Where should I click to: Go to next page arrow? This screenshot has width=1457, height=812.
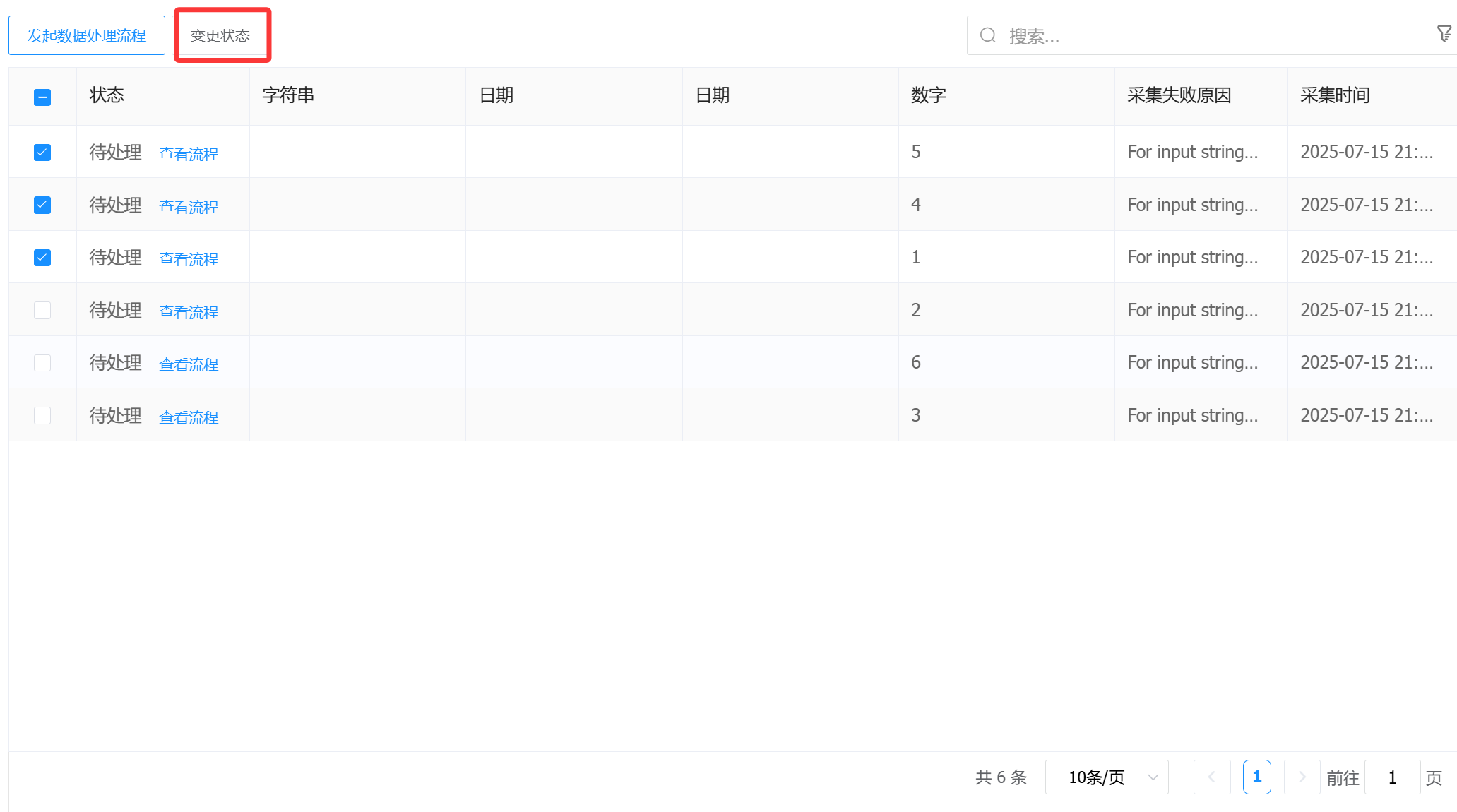(x=1302, y=777)
